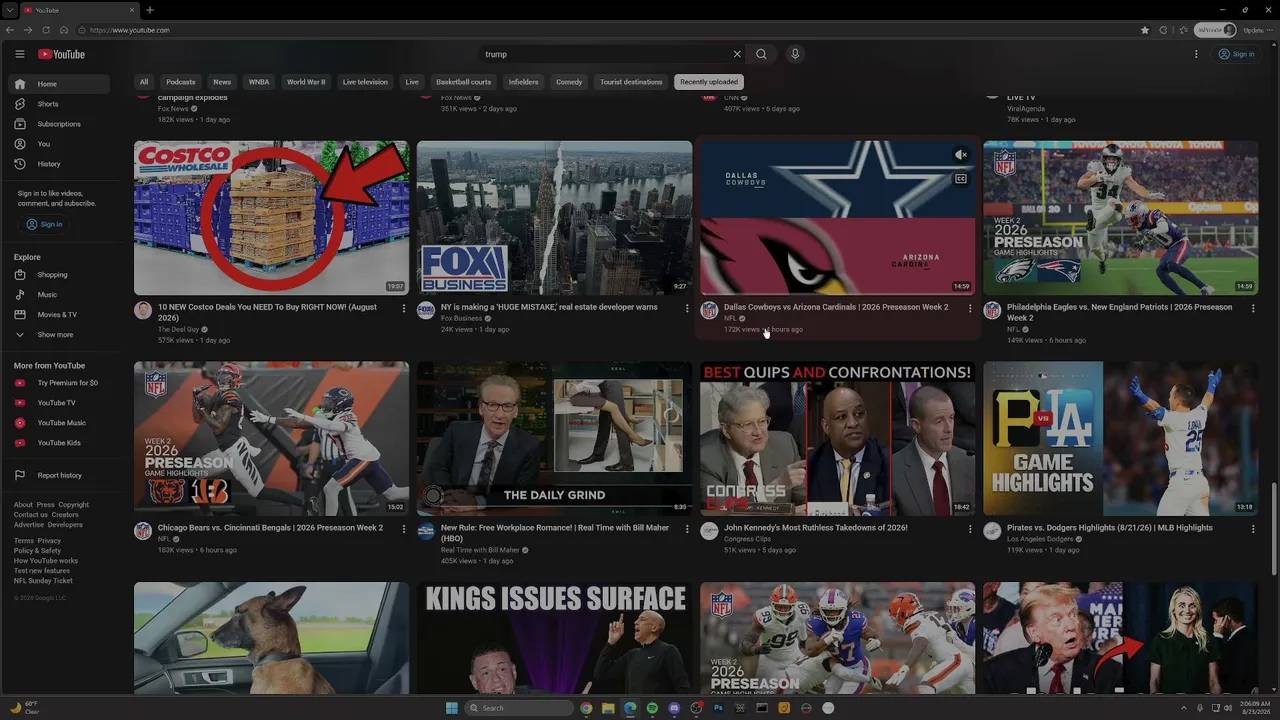Clear the search box text
This screenshot has width=1280, height=720.
(x=737, y=54)
